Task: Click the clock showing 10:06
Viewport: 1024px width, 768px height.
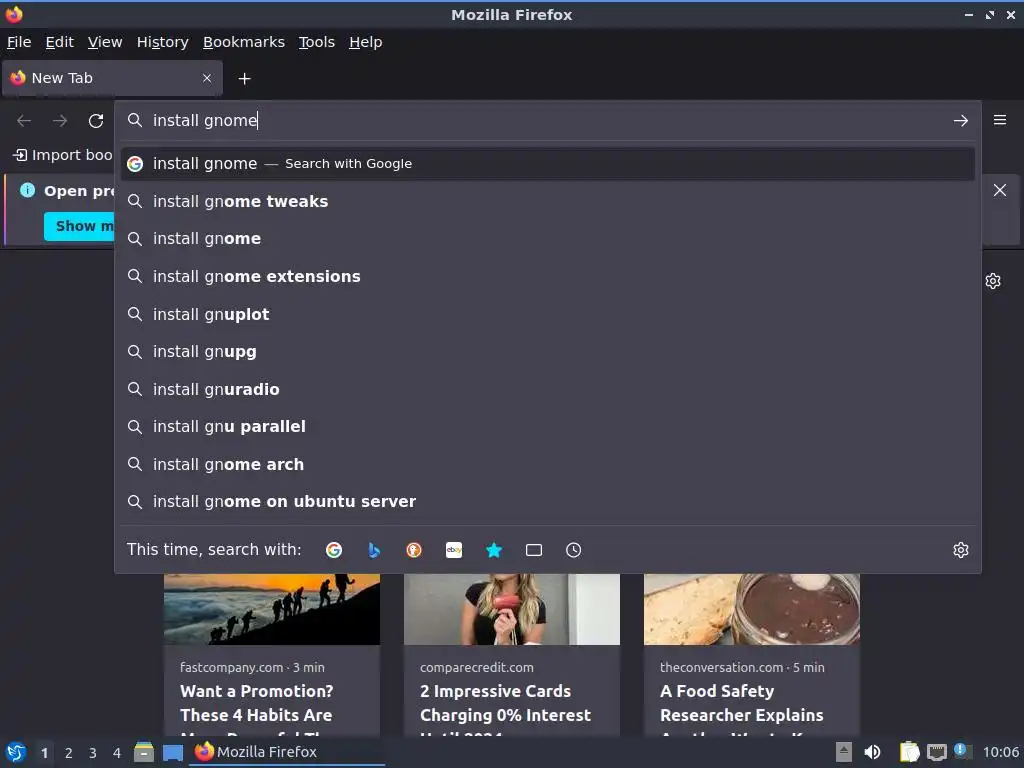Action: [x=1000, y=752]
